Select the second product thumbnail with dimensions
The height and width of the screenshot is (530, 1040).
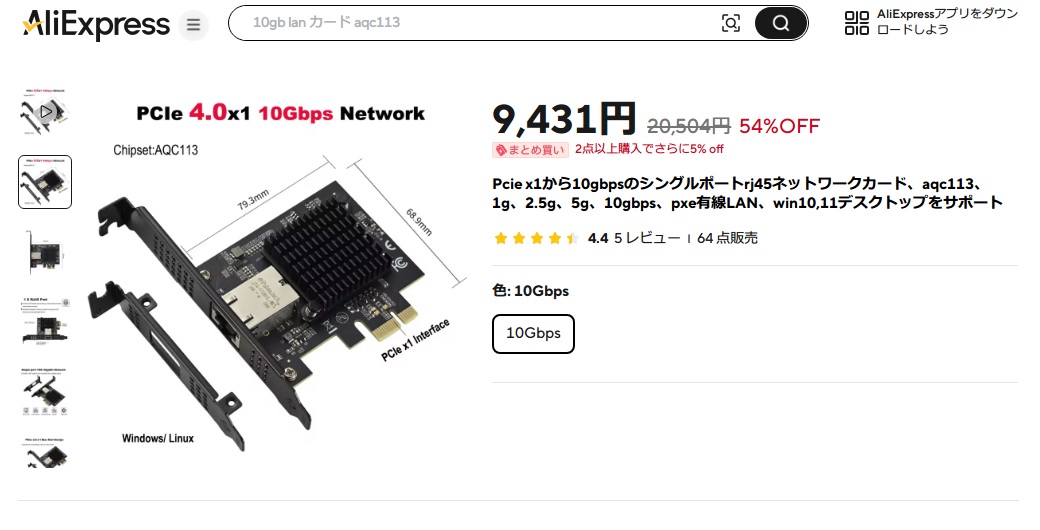point(45,182)
